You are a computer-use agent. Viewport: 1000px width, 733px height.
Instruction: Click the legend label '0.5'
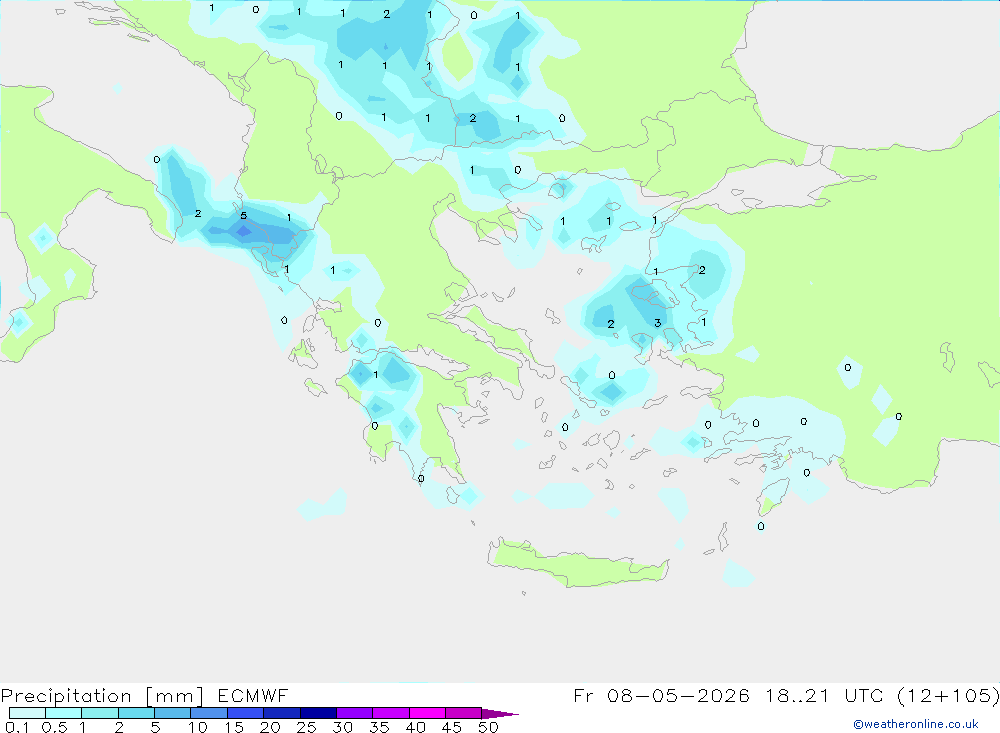54,727
